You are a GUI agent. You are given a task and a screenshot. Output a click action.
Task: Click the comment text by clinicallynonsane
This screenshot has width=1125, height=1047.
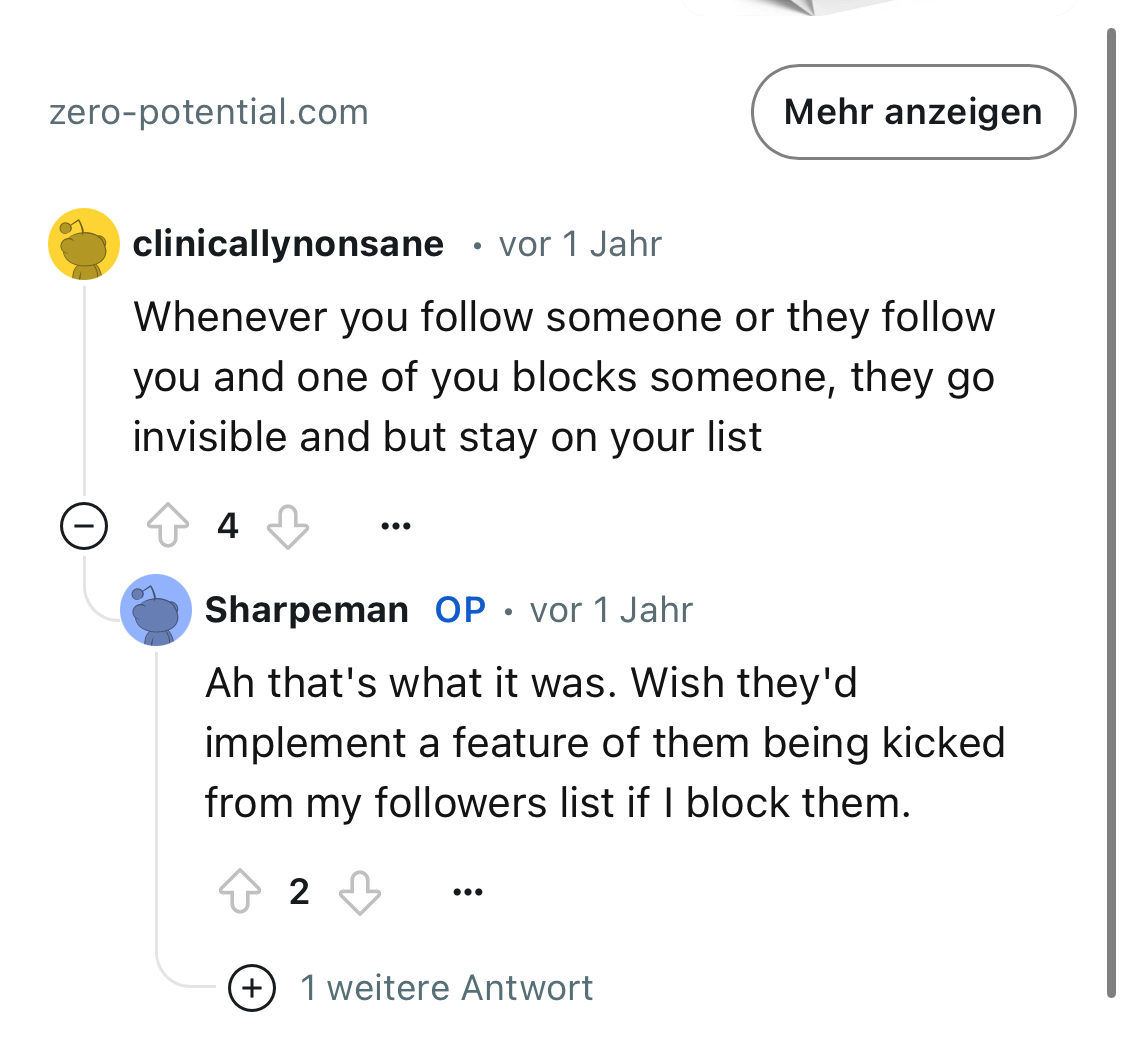[563, 377]
